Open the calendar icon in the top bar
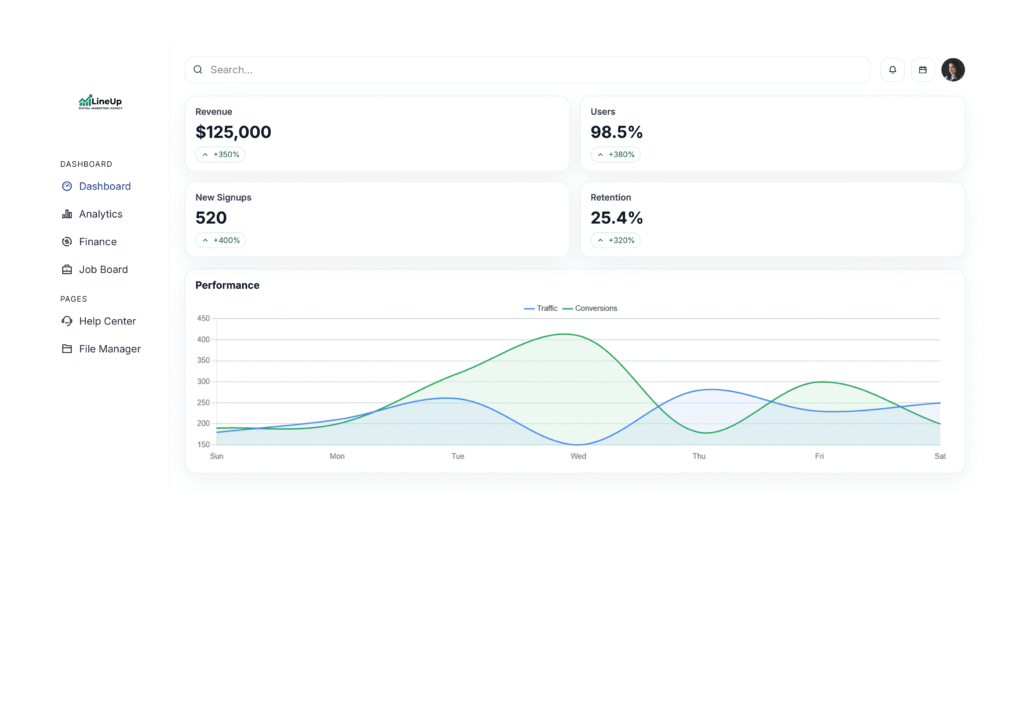Image resolution: width=1024 pixels, height=725 pixels. tap(922, 69)
